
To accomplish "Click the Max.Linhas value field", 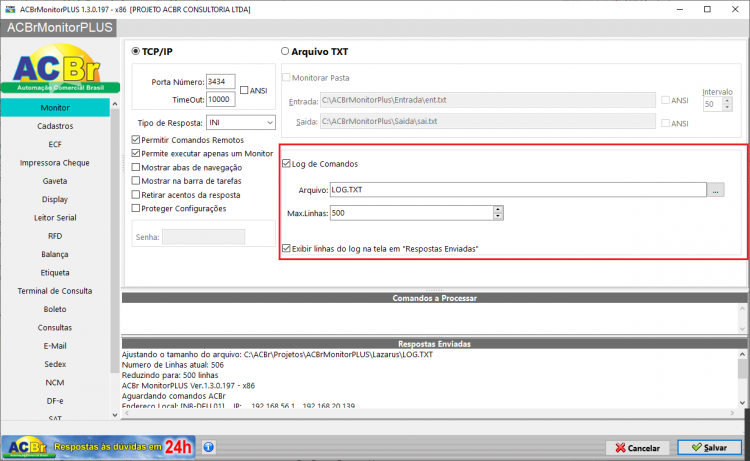I will tap(412, 213).
